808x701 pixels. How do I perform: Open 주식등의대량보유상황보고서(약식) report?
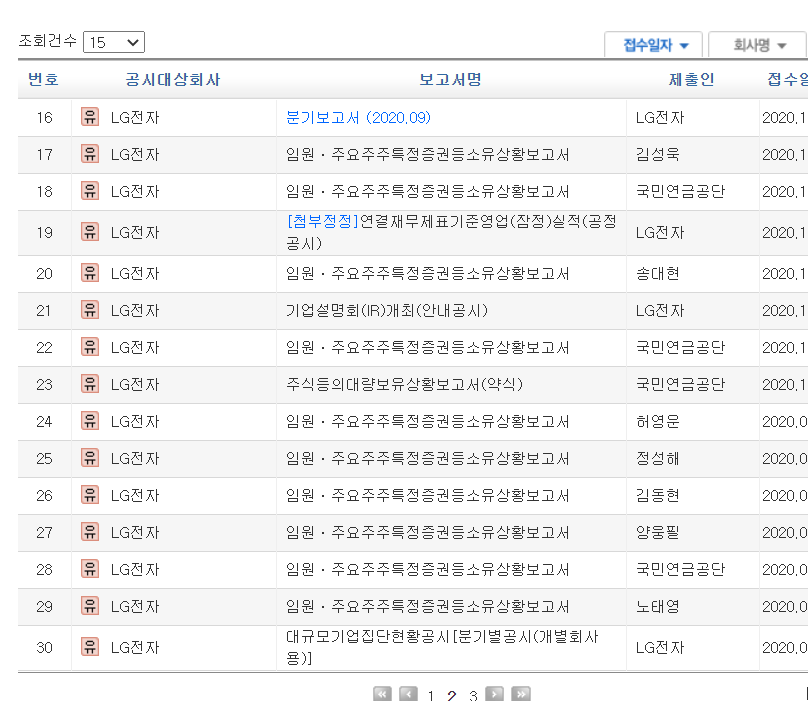tap(405, 385)
